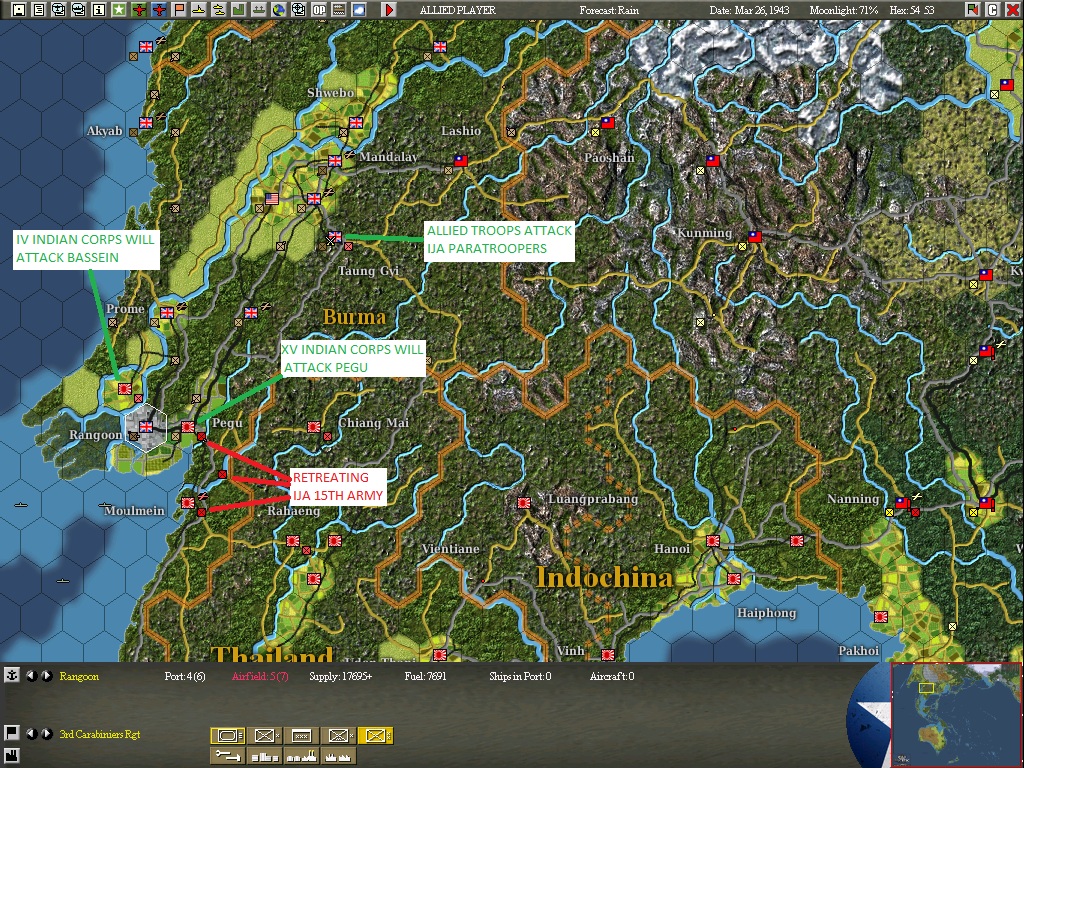Viewport: 1083px width, 898px height.
Task: Open the document list icon in toolbar
Action: click(x=39, y=10)
